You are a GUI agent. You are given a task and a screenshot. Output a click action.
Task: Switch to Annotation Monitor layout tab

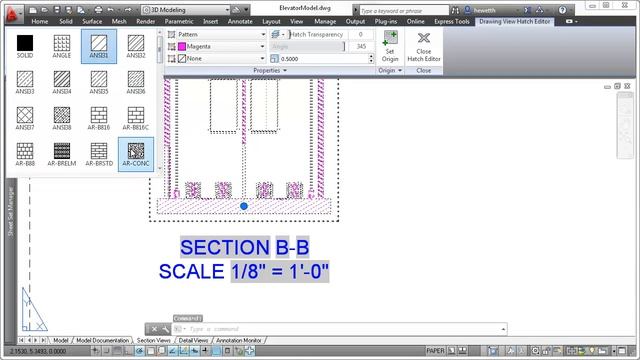(x=239, y=340)
